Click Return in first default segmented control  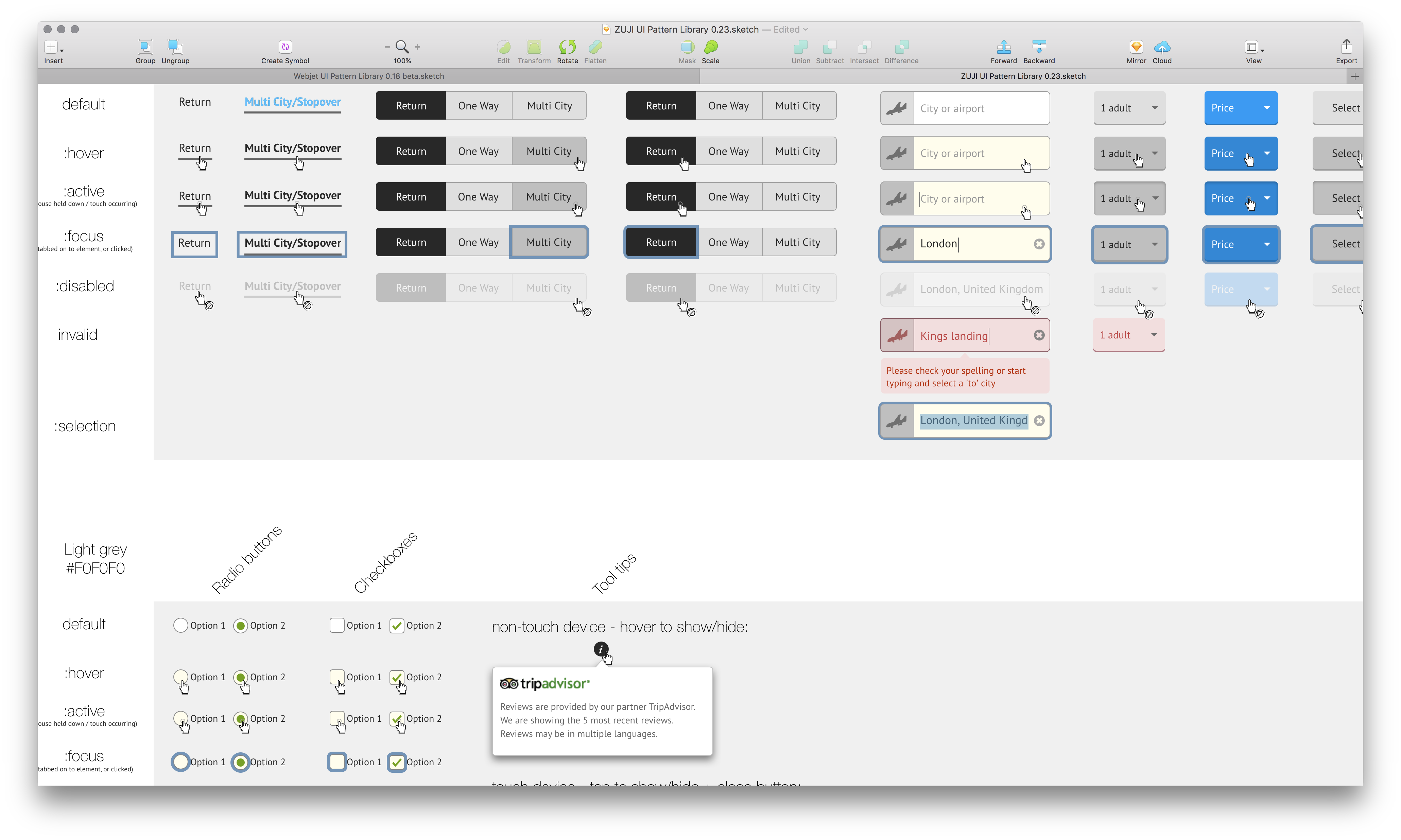pyautogui.click(x=411, y=106)
